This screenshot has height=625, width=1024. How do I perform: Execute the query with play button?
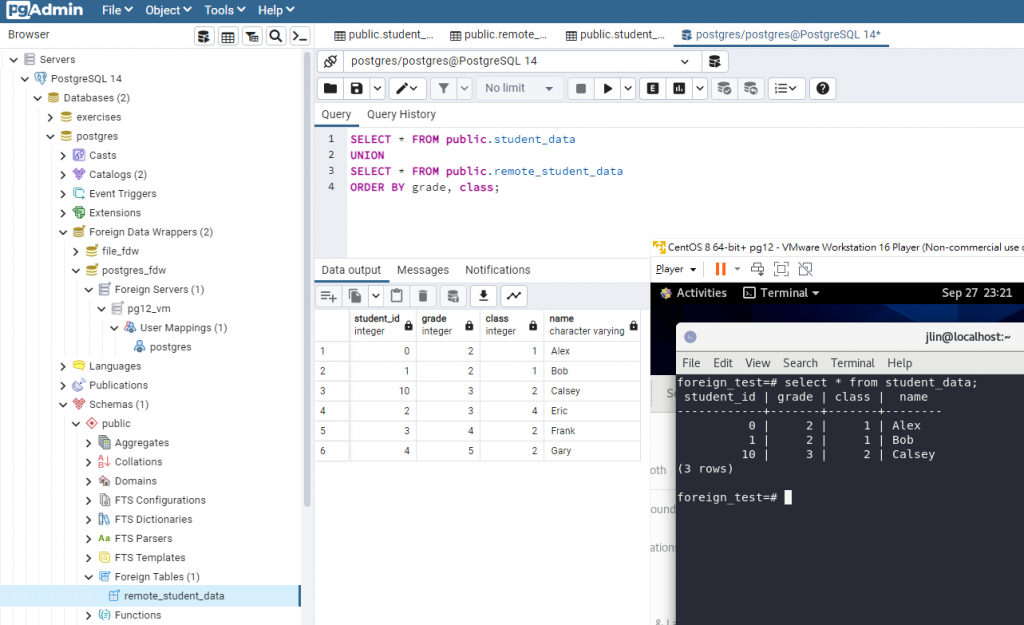(x=607, y=88)
